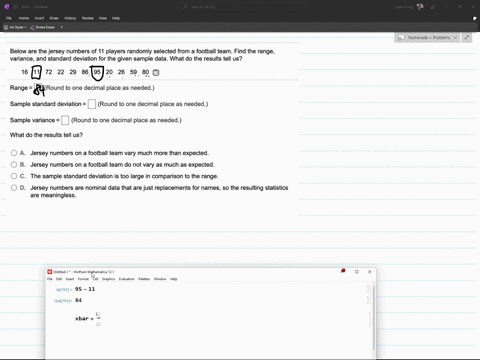
Task: Open Mathematica Format menu
Action: [83, 279]
